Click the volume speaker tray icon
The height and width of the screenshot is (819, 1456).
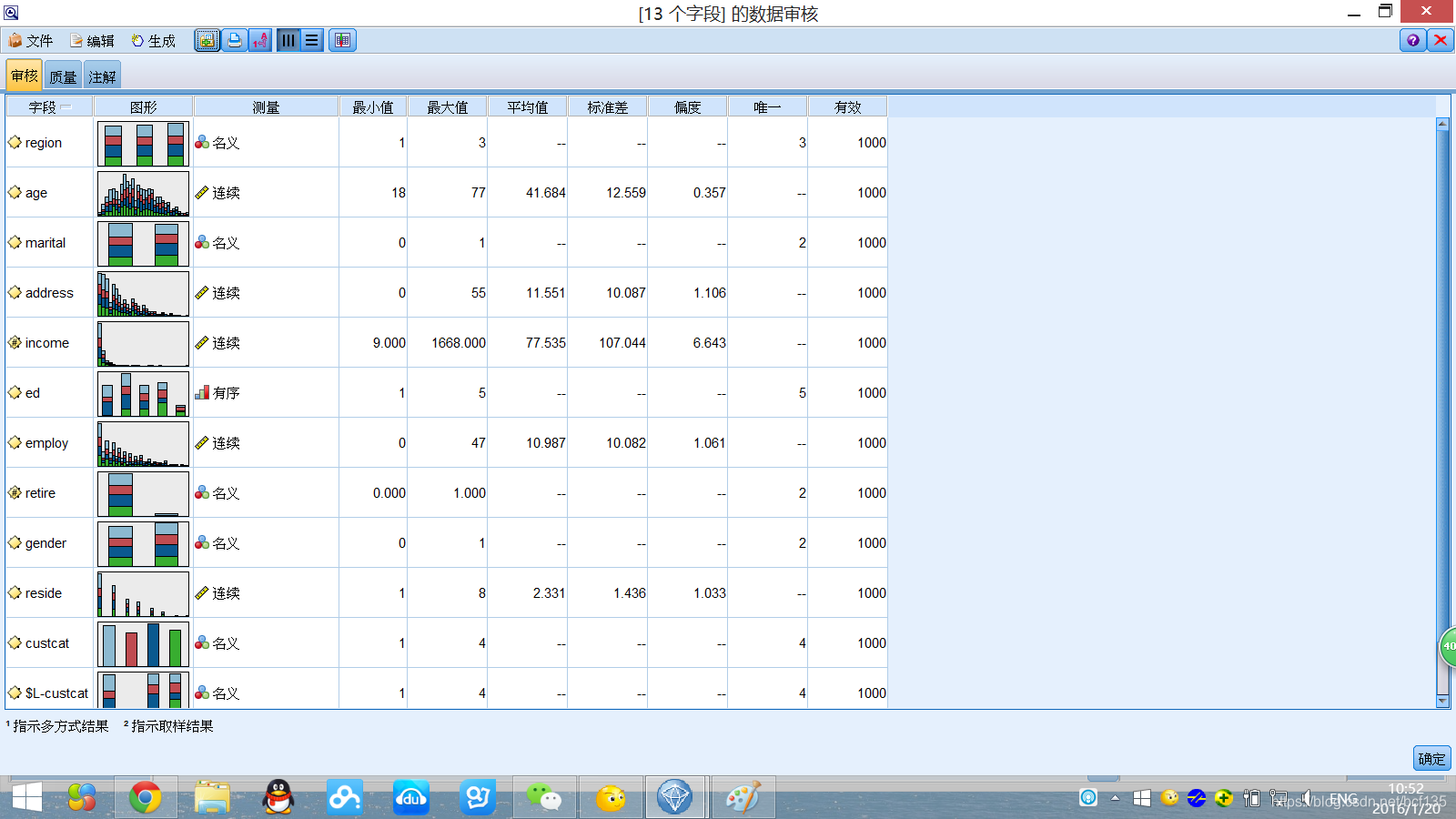coord(1306,798)
